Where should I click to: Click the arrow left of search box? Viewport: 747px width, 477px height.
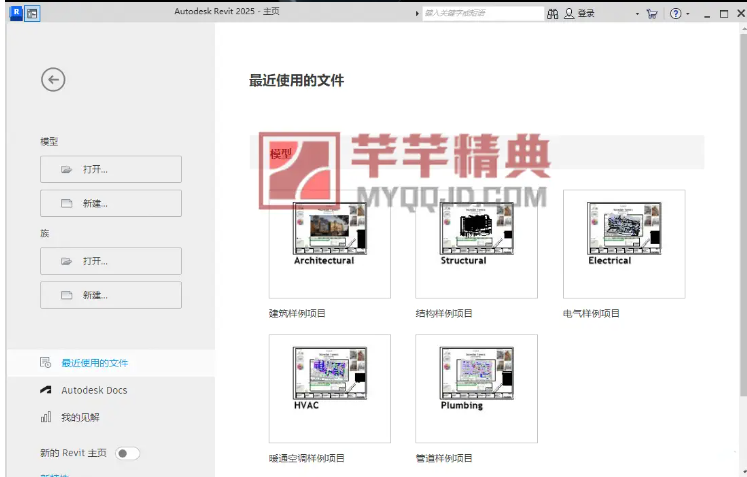click(x=417, y=13)
